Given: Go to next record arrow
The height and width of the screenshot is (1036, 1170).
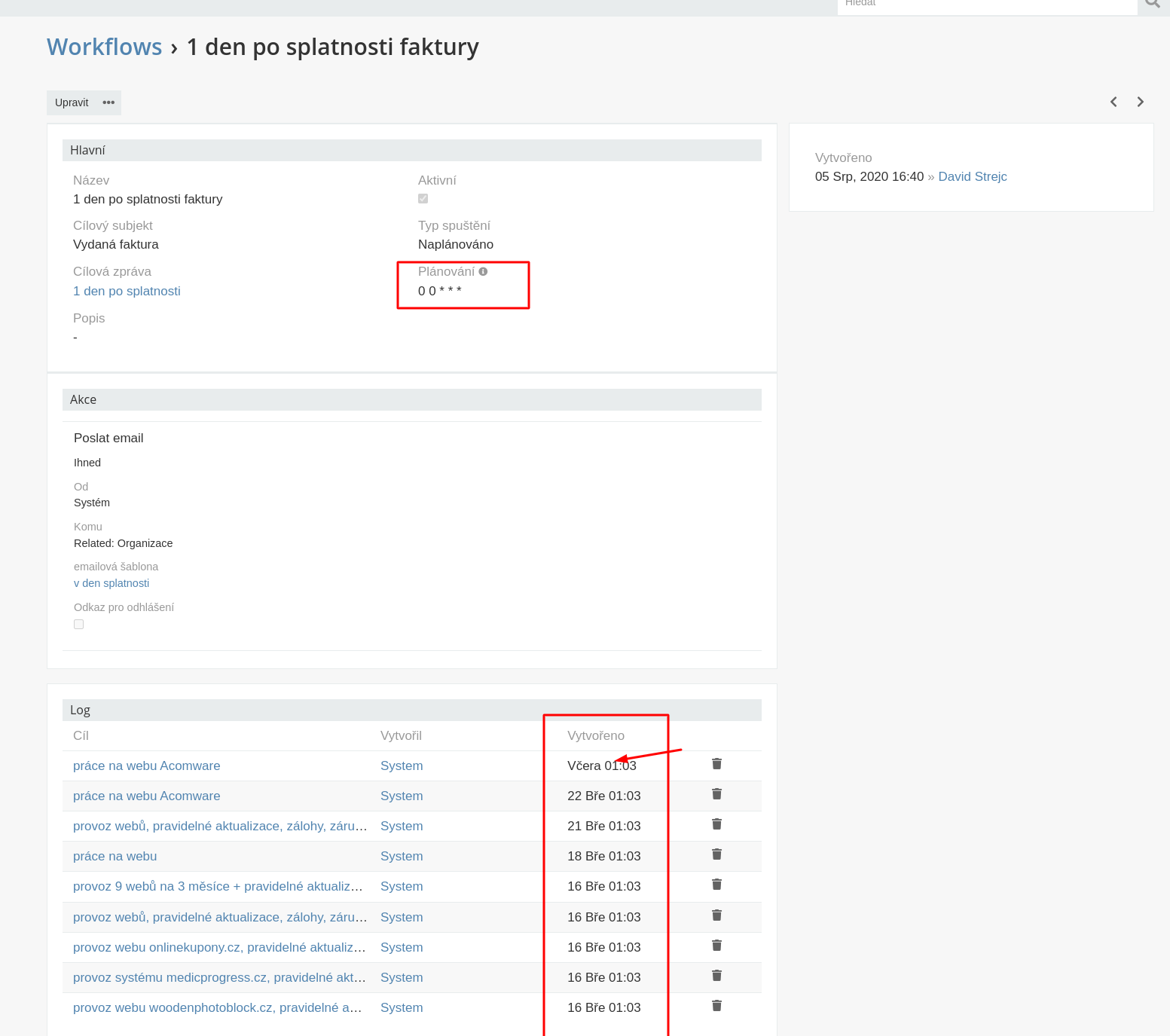Looking at the screenshot, I should pos(1140,102).
